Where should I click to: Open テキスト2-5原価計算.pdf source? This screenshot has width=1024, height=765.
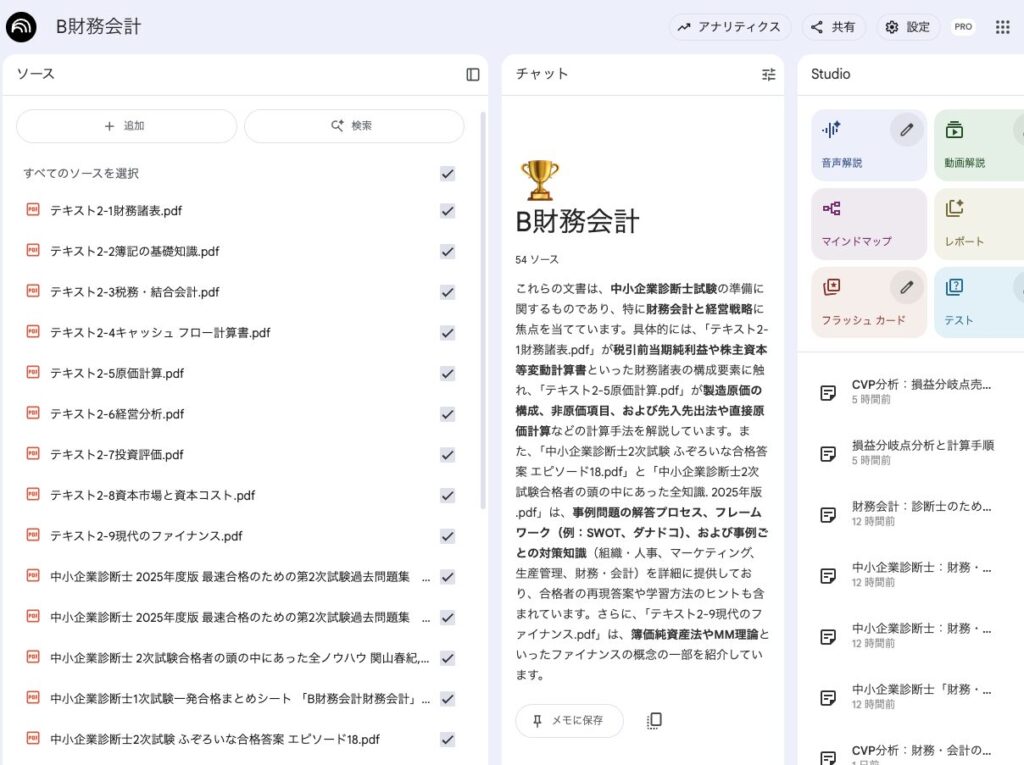[x=117, y=373]
